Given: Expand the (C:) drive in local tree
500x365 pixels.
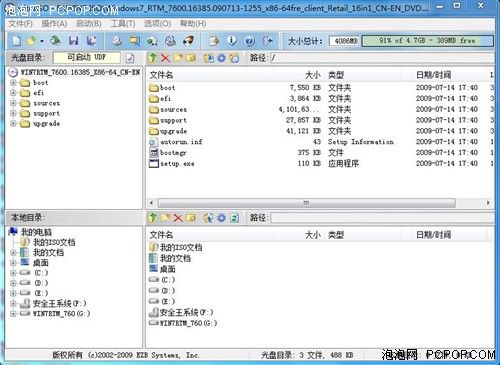Looking at the screenshot, I should pyautogui.click(x=13, y=273).
